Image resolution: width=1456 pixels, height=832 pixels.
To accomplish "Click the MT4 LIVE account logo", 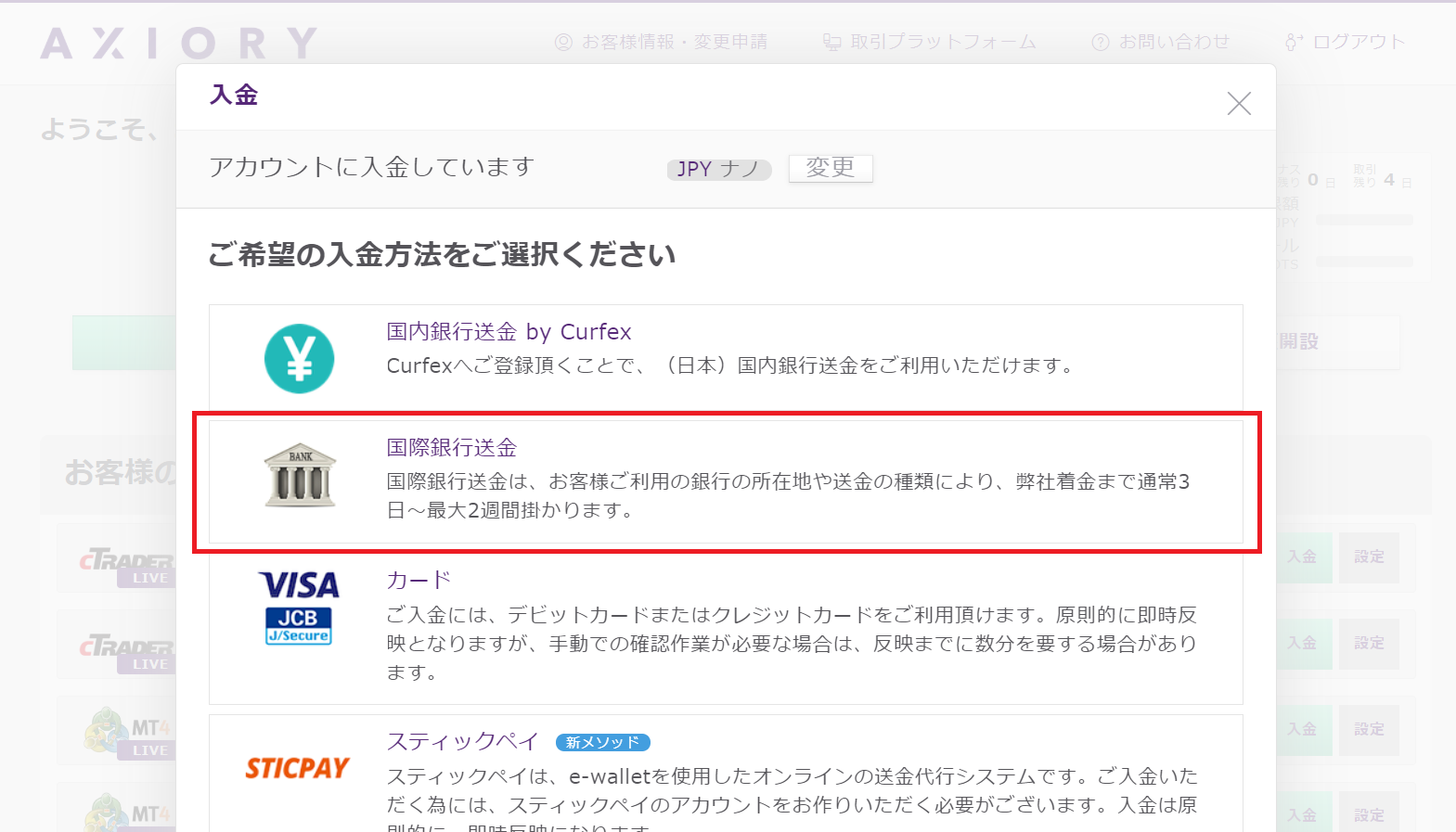I will click(127, 733).
